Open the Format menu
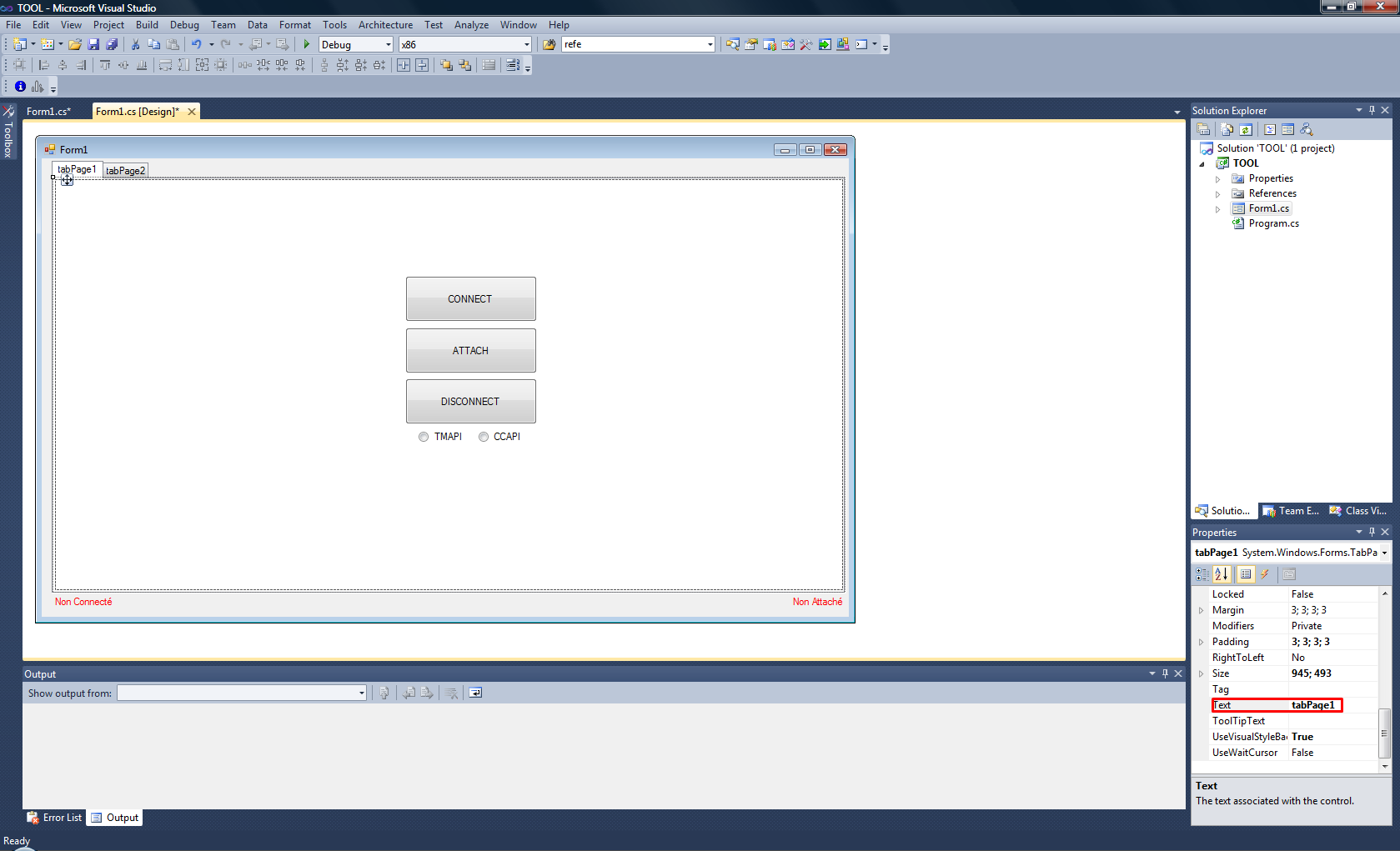The image size is (1400, 851). point(295,25)
